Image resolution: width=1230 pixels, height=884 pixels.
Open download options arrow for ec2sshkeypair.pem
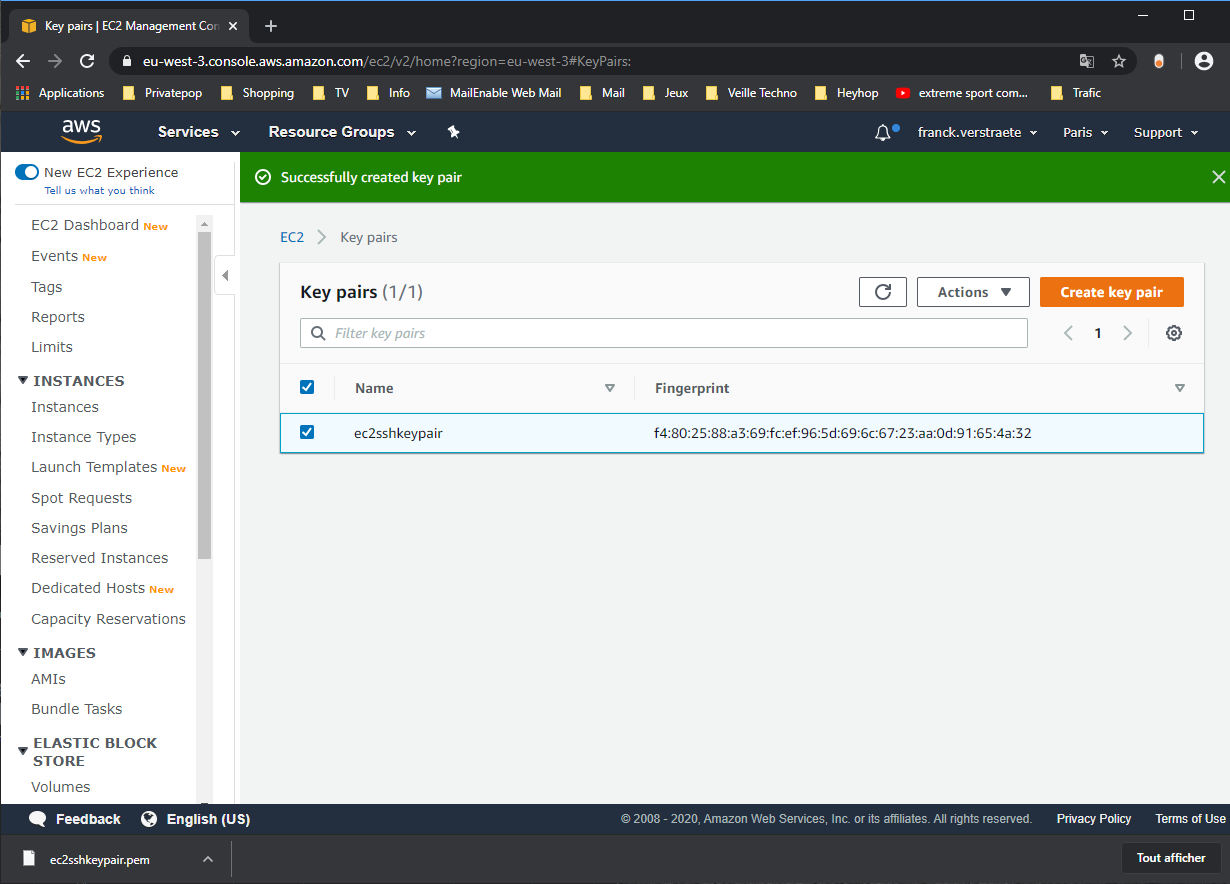[x=208, y=859]
